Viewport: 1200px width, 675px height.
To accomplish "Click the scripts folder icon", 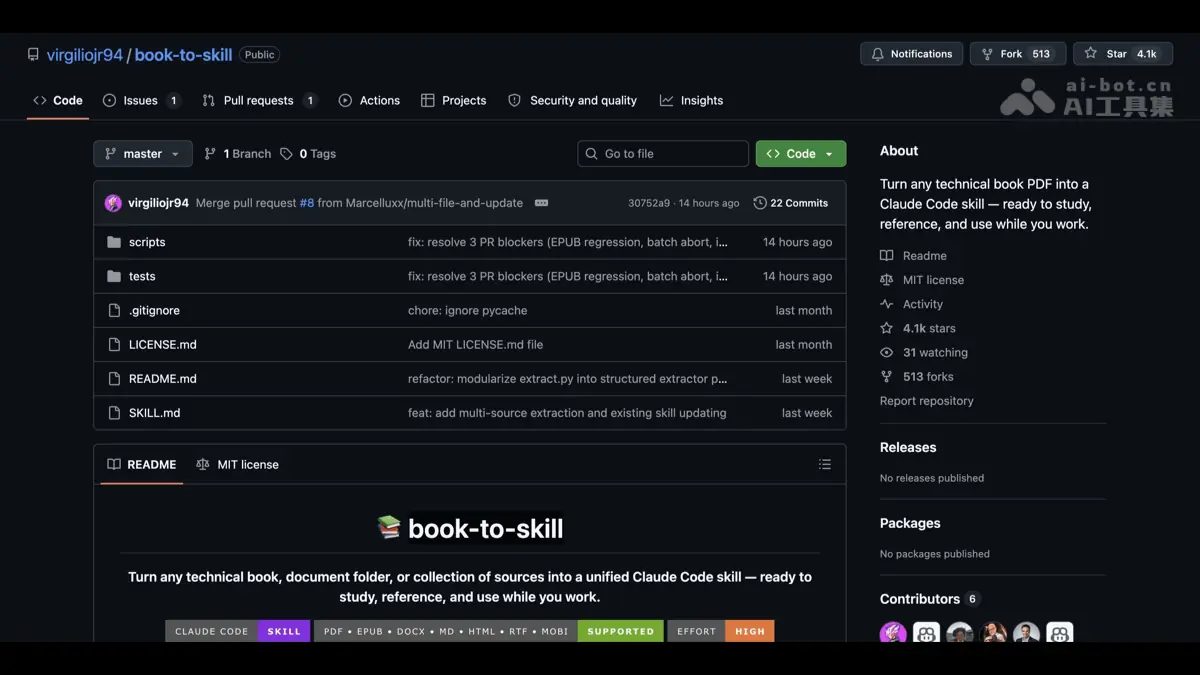I will pos(114,242).
